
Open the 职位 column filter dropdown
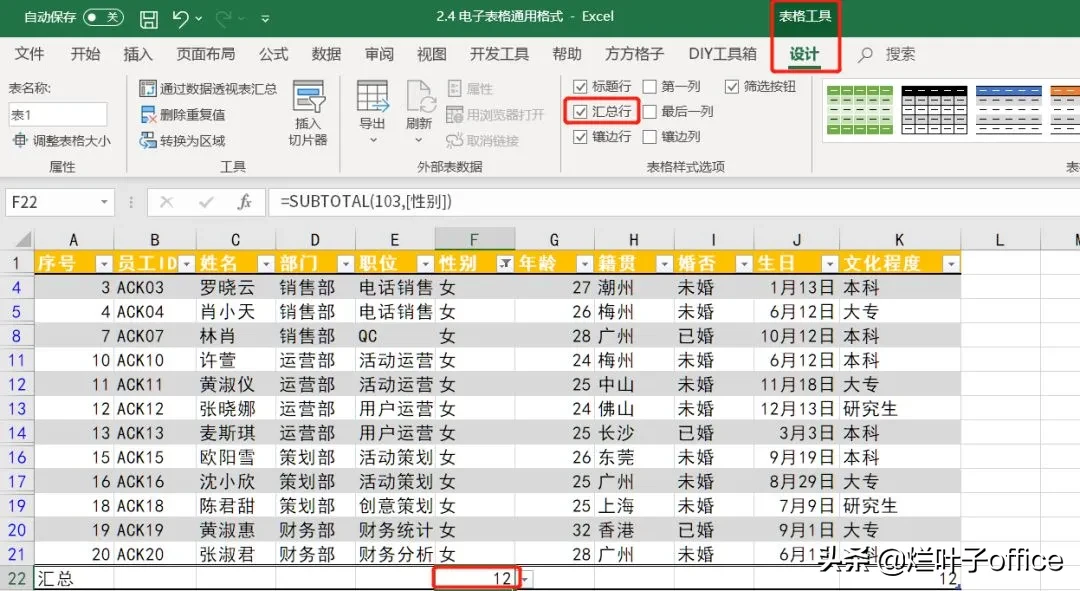point(426,264)
